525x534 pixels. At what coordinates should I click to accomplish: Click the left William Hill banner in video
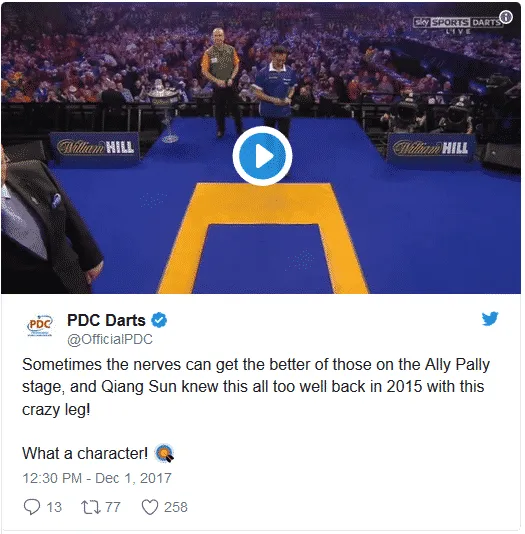[x=95, y=148]
